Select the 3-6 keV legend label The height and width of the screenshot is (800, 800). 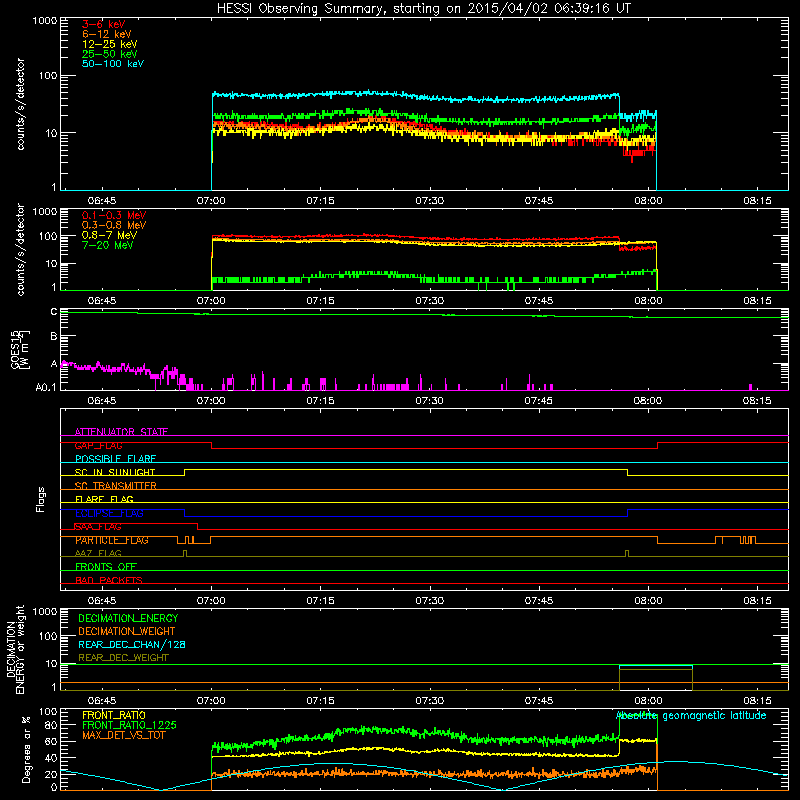click(x=104, y=24)
